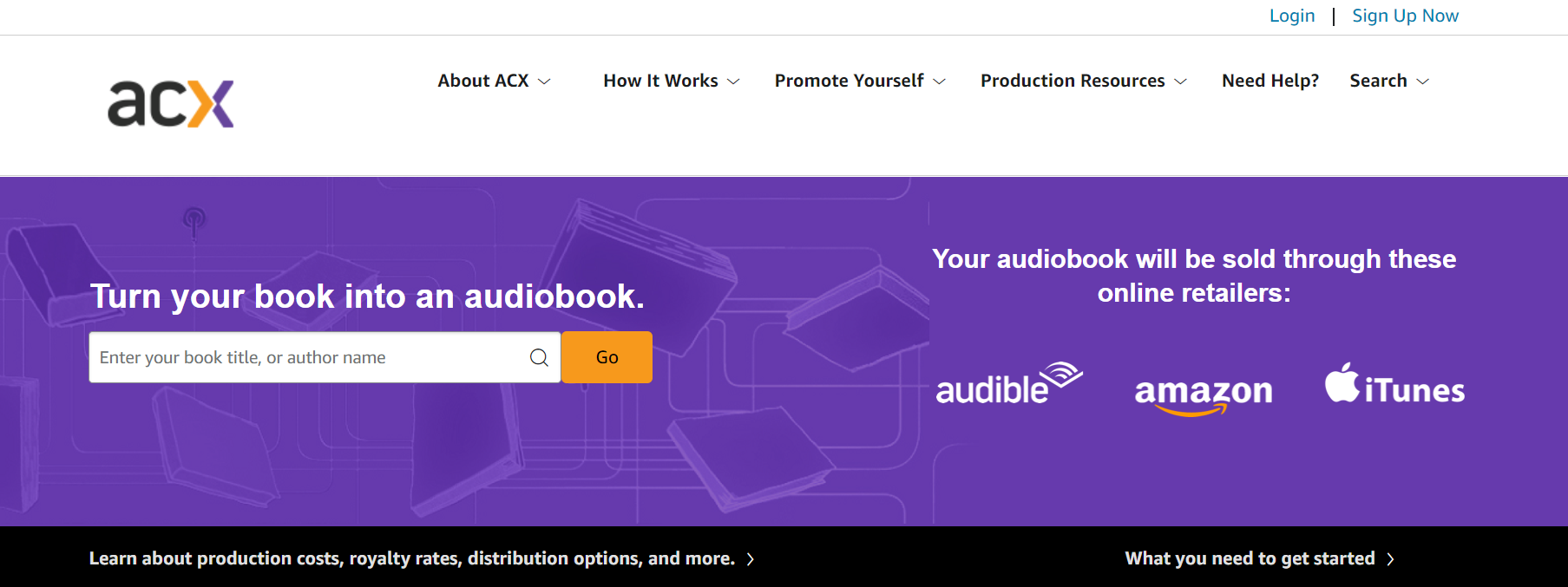Screen dimensions: 1568x587
Task: Click the iTunes retailer logo
Action: 1394,384
